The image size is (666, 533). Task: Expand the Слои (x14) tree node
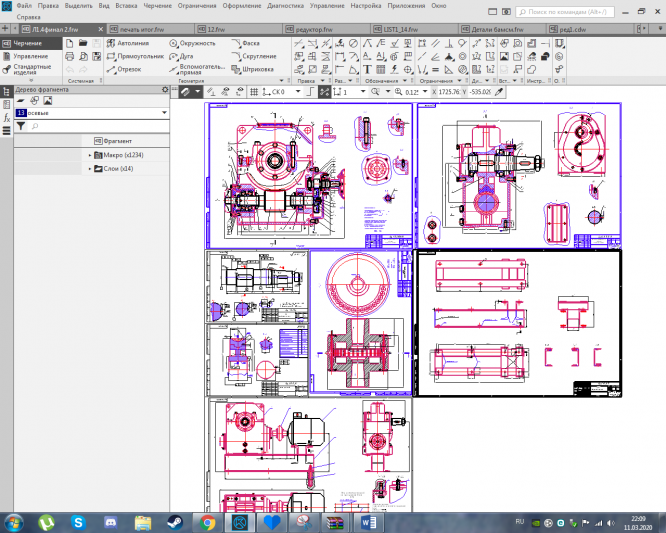click(90, 169)
